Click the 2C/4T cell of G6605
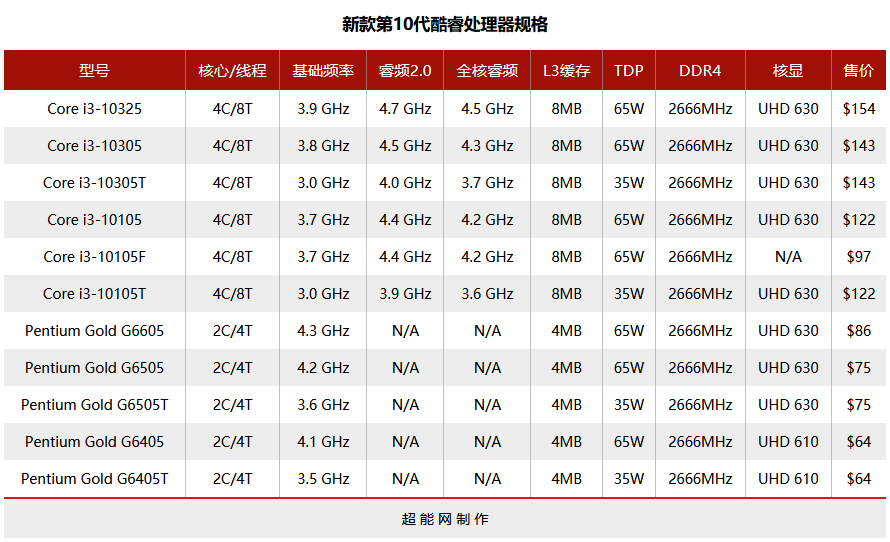 [232, 330]
